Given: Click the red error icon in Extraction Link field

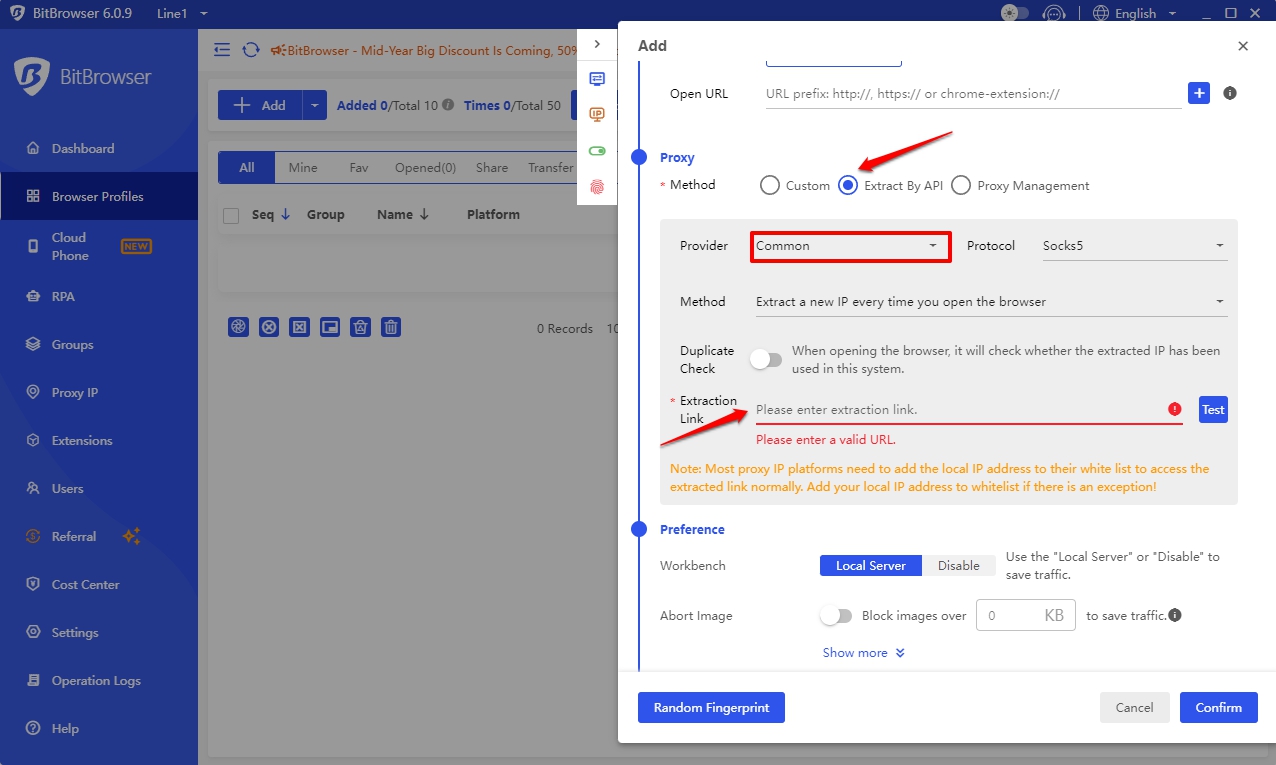Looking at the screenshot, I should [x=1174, y=409].
